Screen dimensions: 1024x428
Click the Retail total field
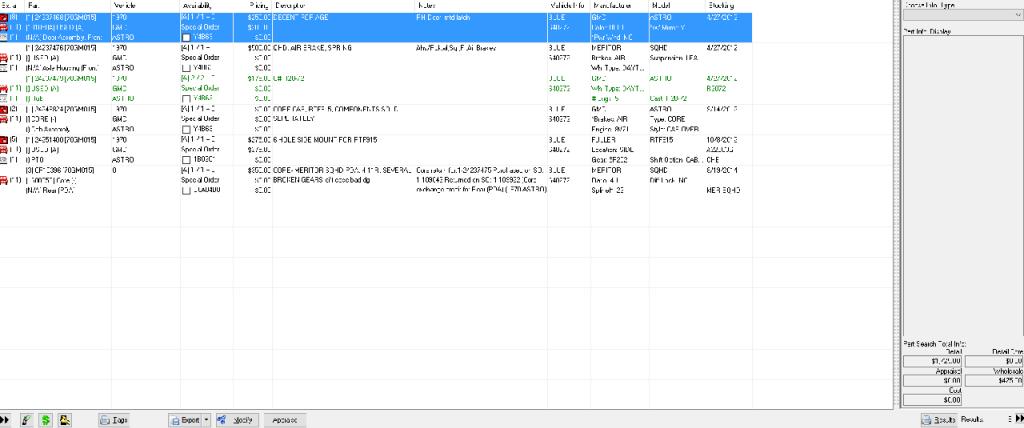[x=932, y=360]
